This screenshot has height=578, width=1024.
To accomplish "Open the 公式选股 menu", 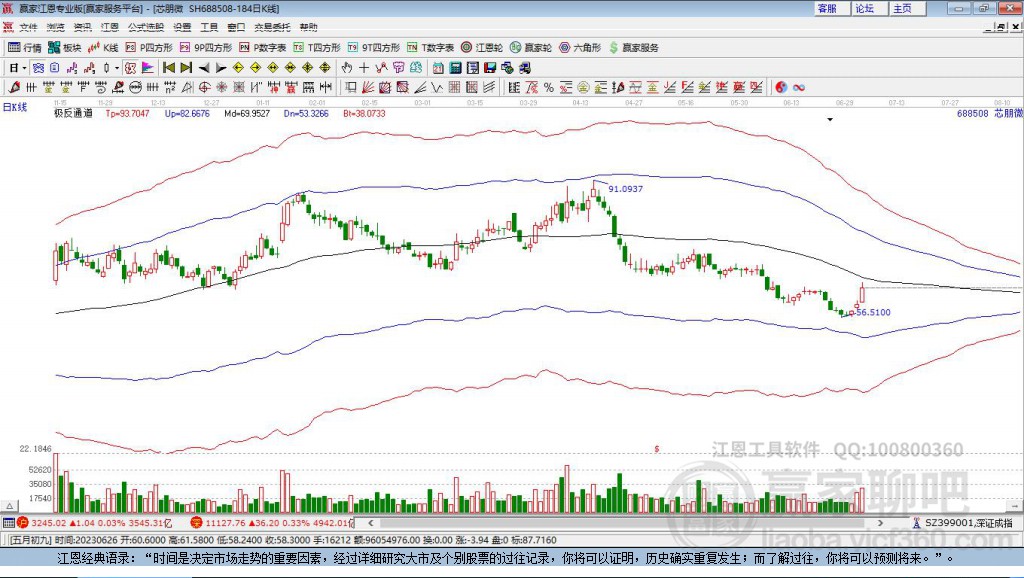I will [x=146, y=27].
